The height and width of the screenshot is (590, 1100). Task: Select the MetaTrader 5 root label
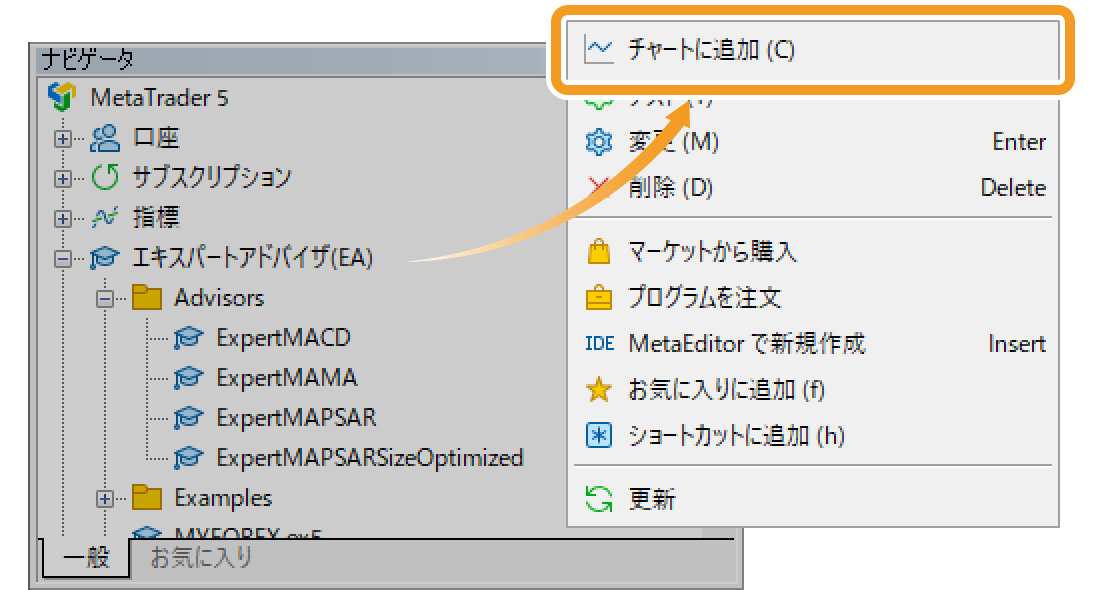click(x=159, y=98)
